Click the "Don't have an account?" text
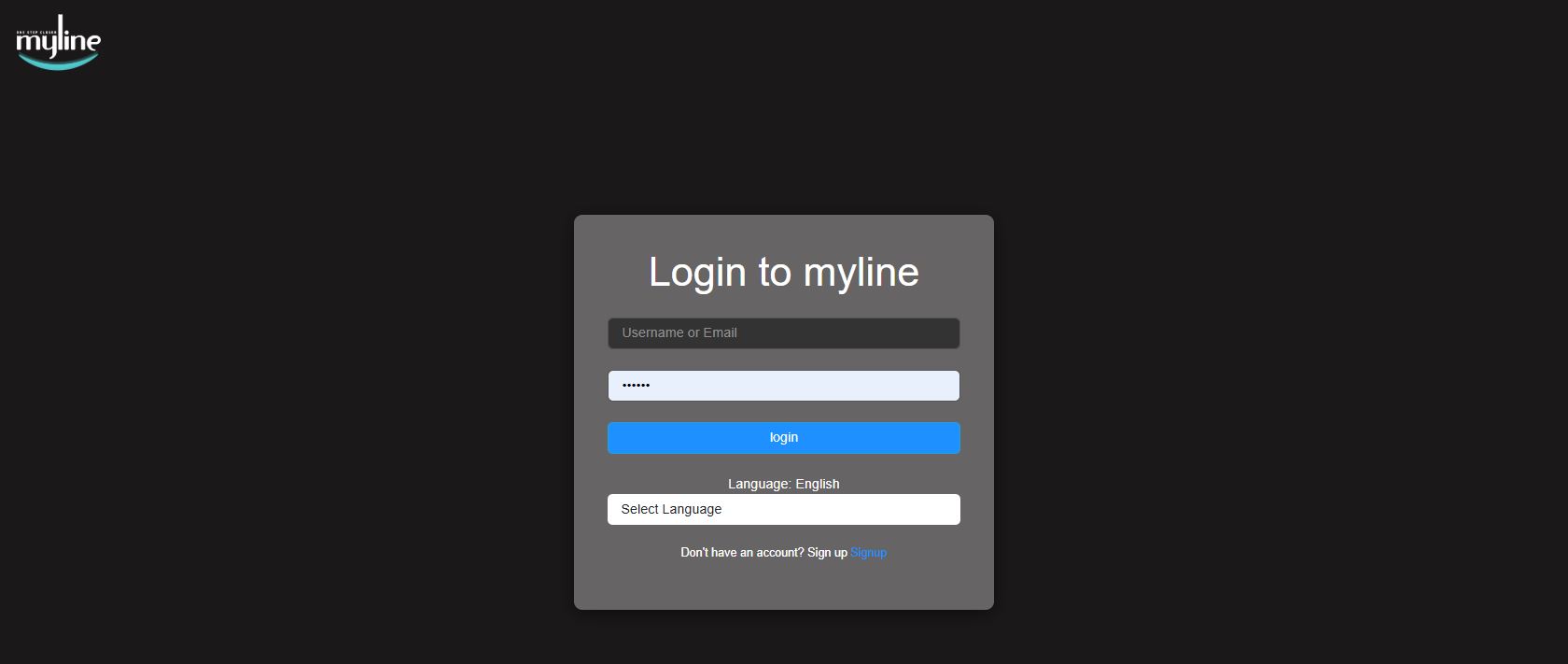The width and height of the screenshot is (1568, 664). pyautogui.click(x=742, y=553)
